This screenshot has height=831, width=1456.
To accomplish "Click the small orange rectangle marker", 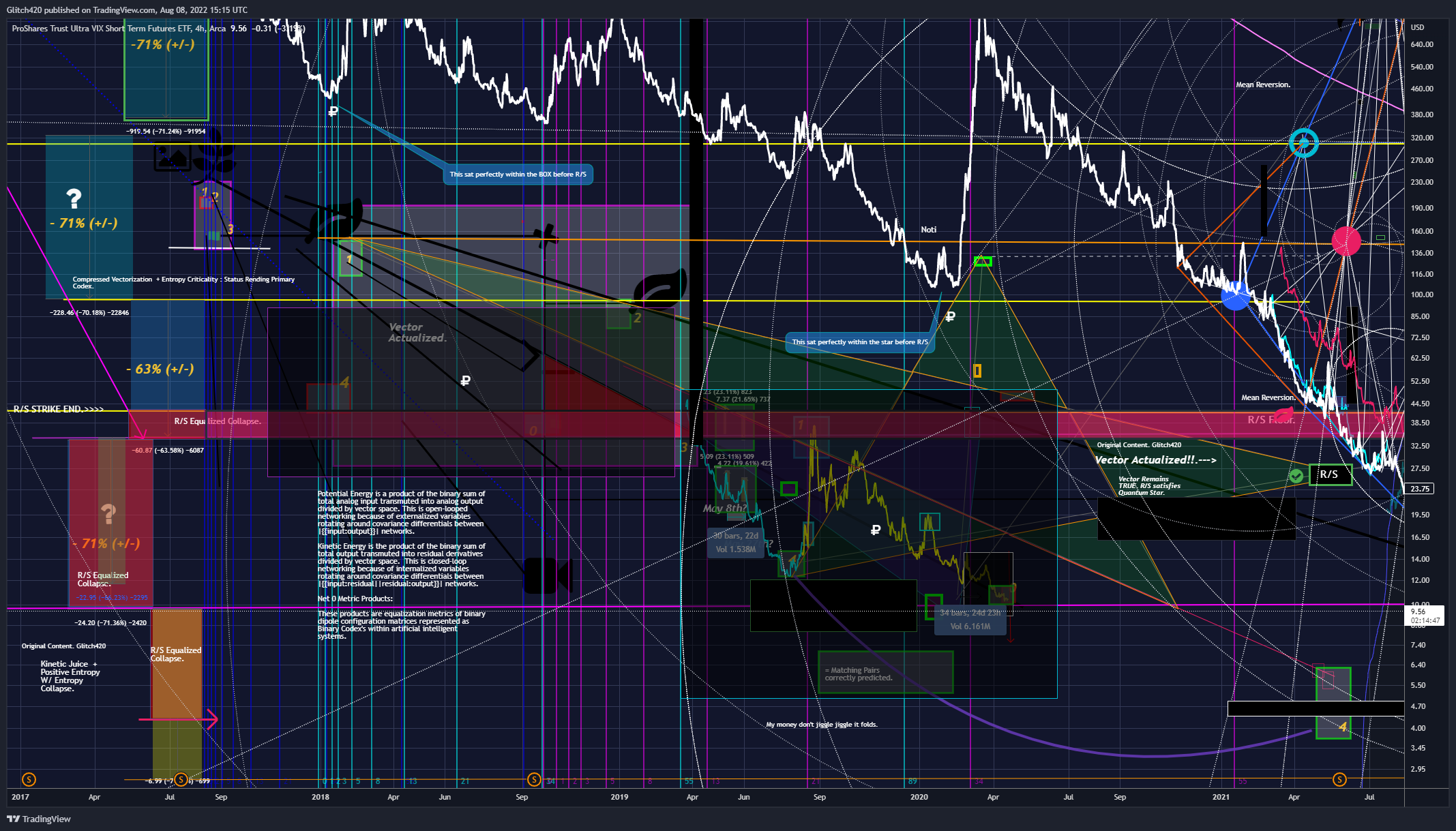I will [977, 371].
